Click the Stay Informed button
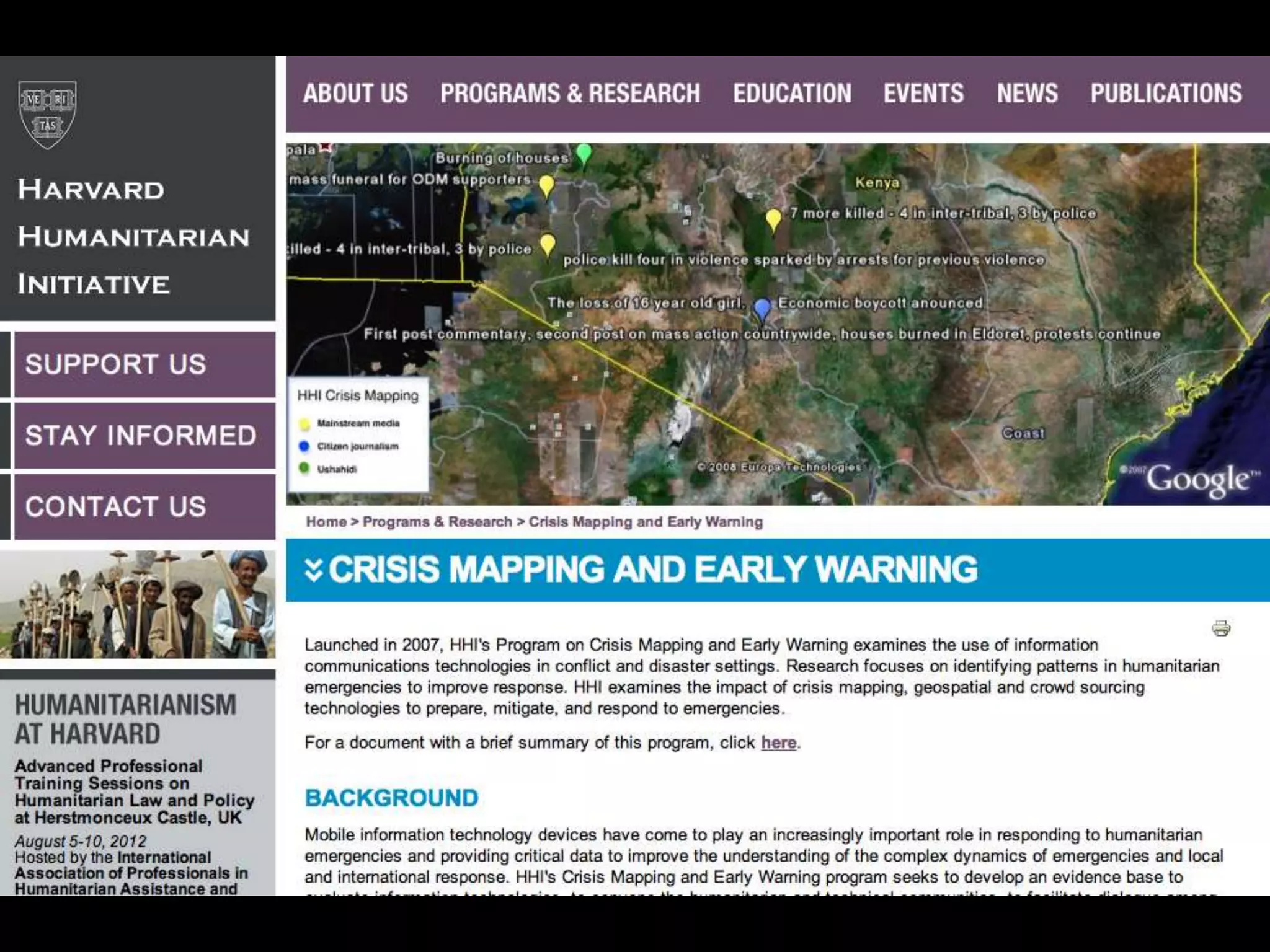1270x952 pixels. click(144, 436)
